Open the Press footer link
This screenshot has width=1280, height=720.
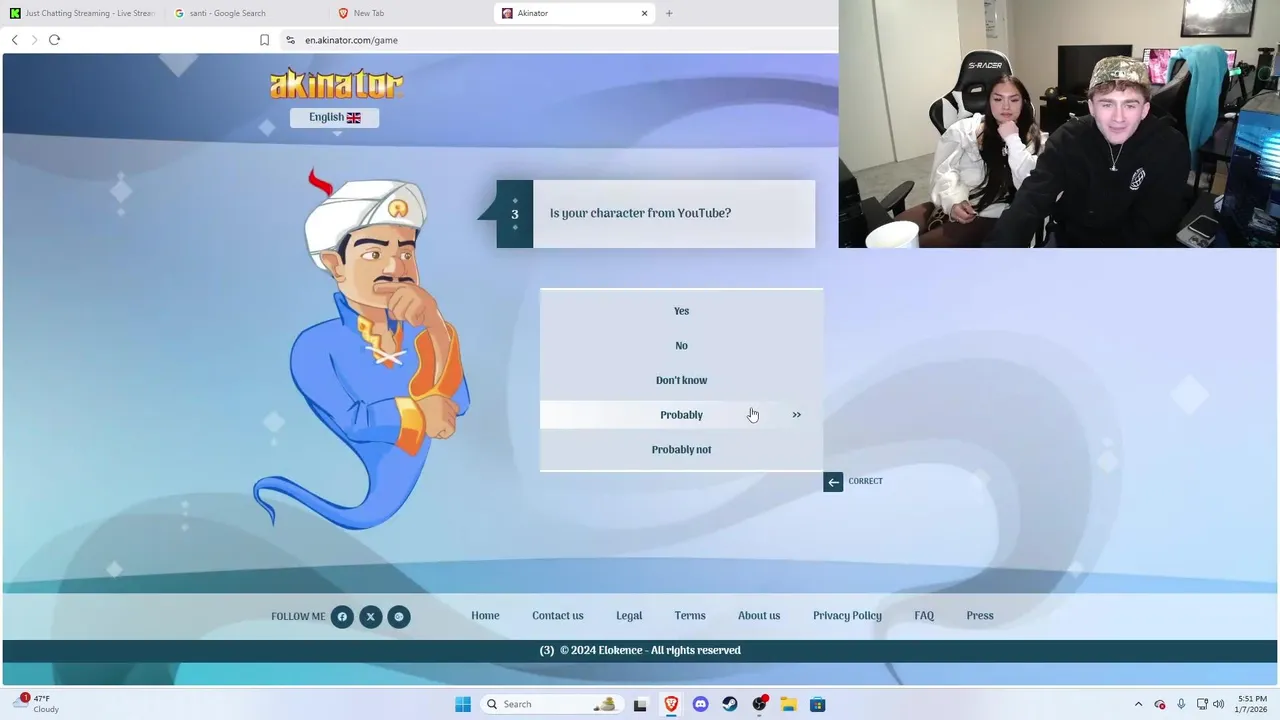[980, 616]
